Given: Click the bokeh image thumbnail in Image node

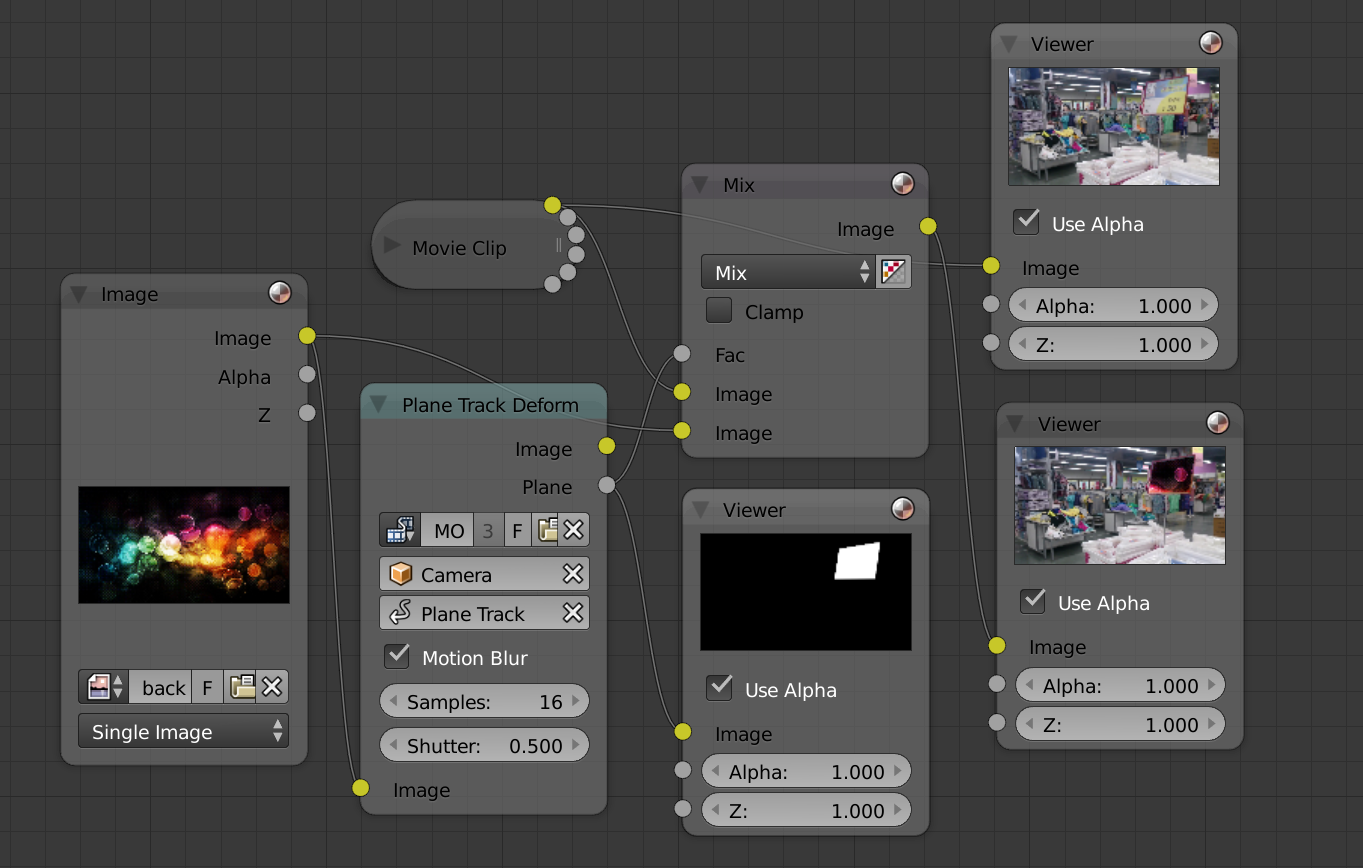Looking at the screenshot, I should click(184, 545).
